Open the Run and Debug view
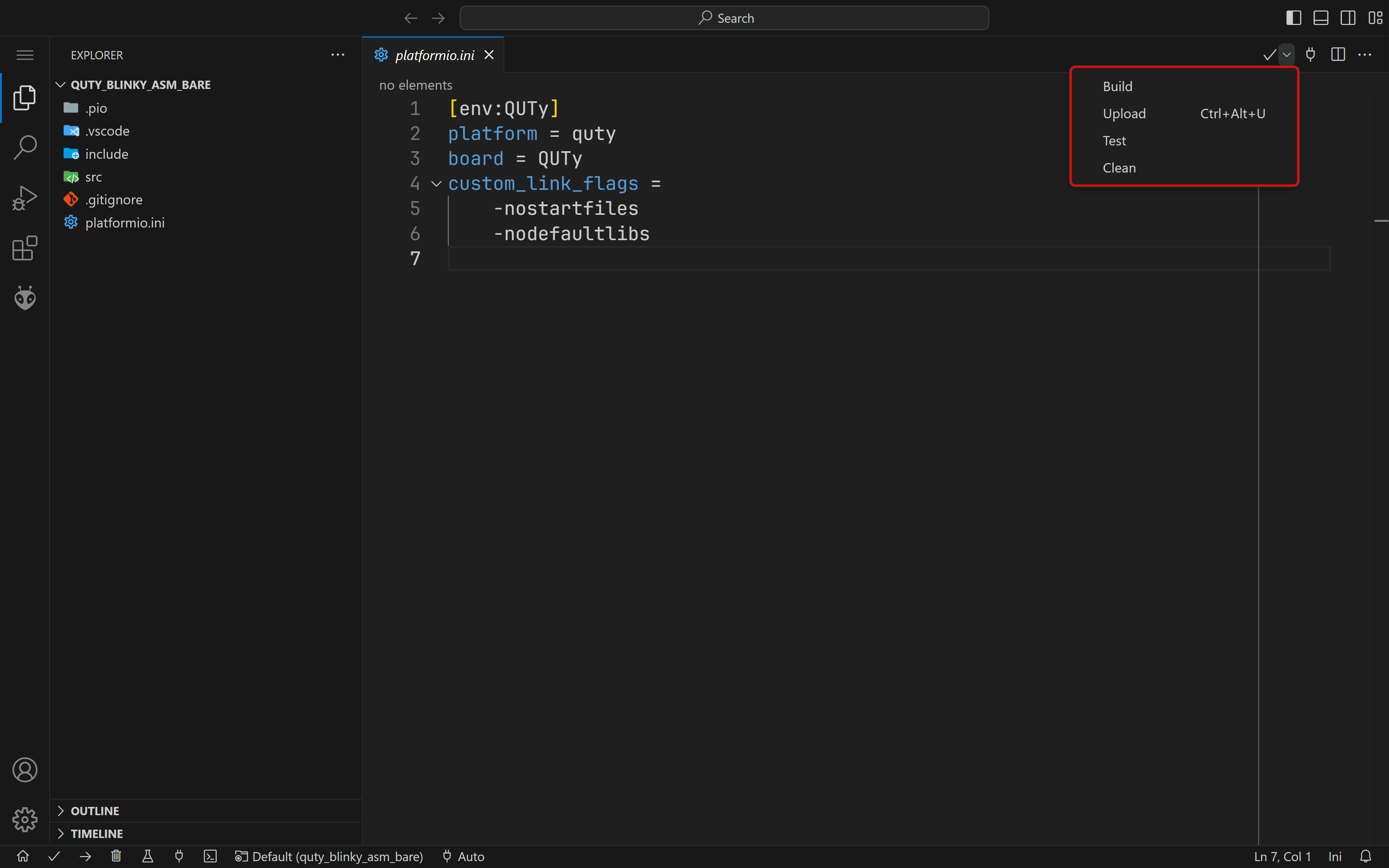 (x=25, y=198)
